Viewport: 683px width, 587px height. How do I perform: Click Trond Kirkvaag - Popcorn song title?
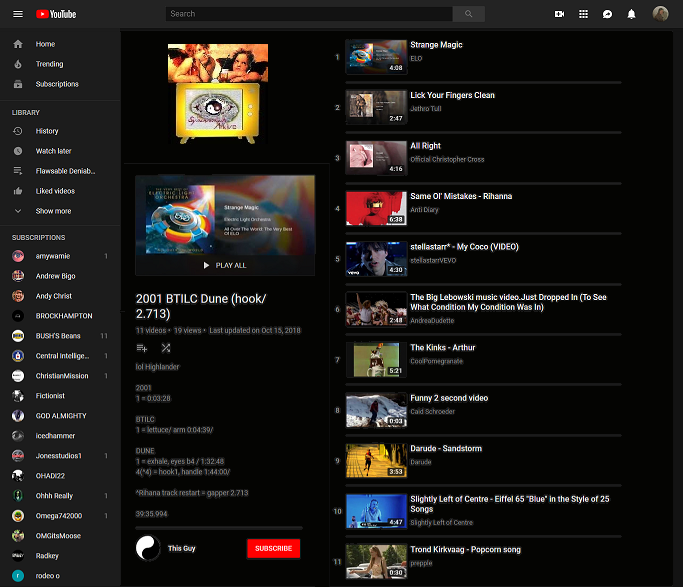[x=465, y=550]
